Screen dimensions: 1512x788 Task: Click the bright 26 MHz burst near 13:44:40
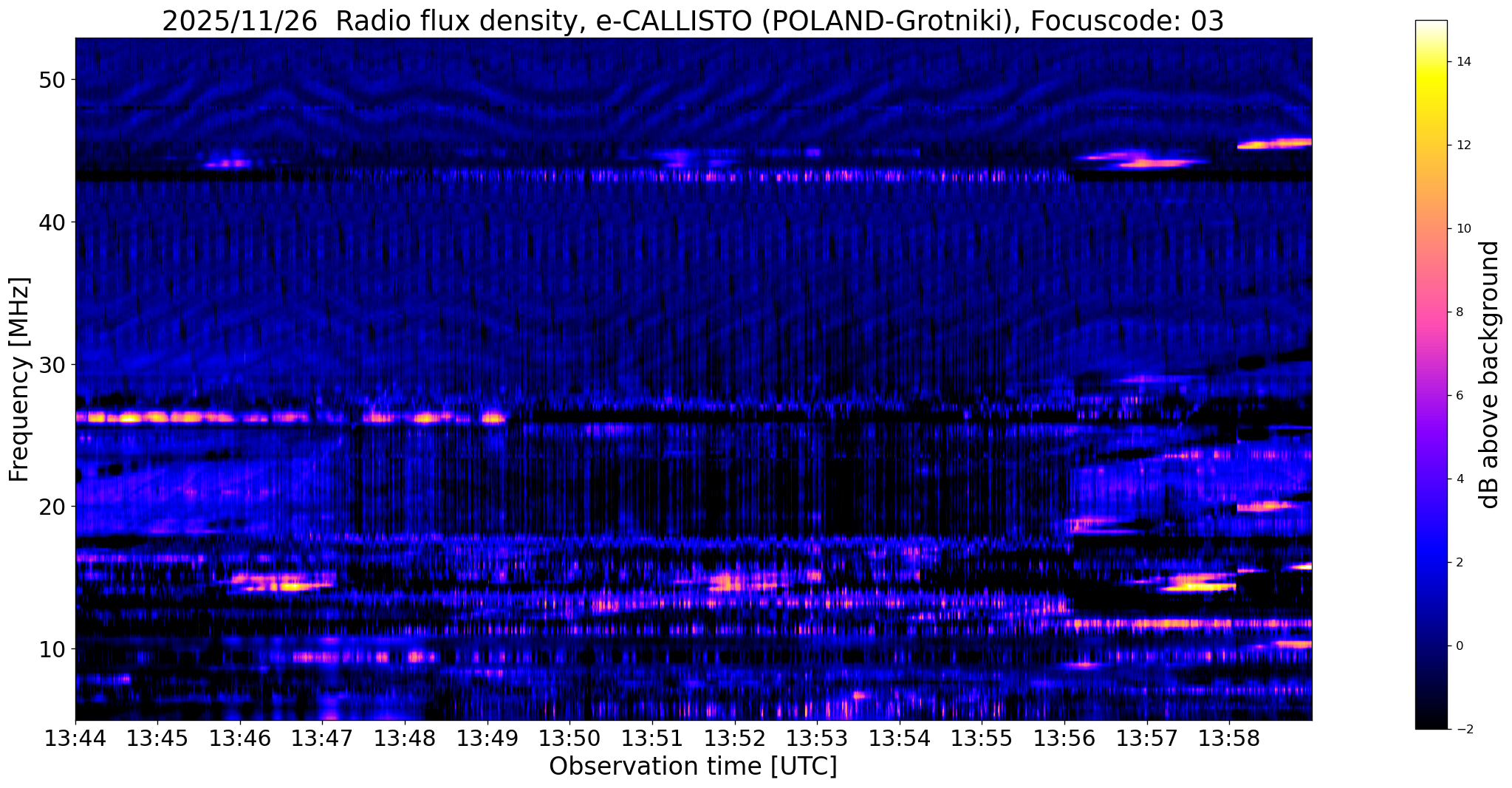pyautogui.click(x=129, y=418)
